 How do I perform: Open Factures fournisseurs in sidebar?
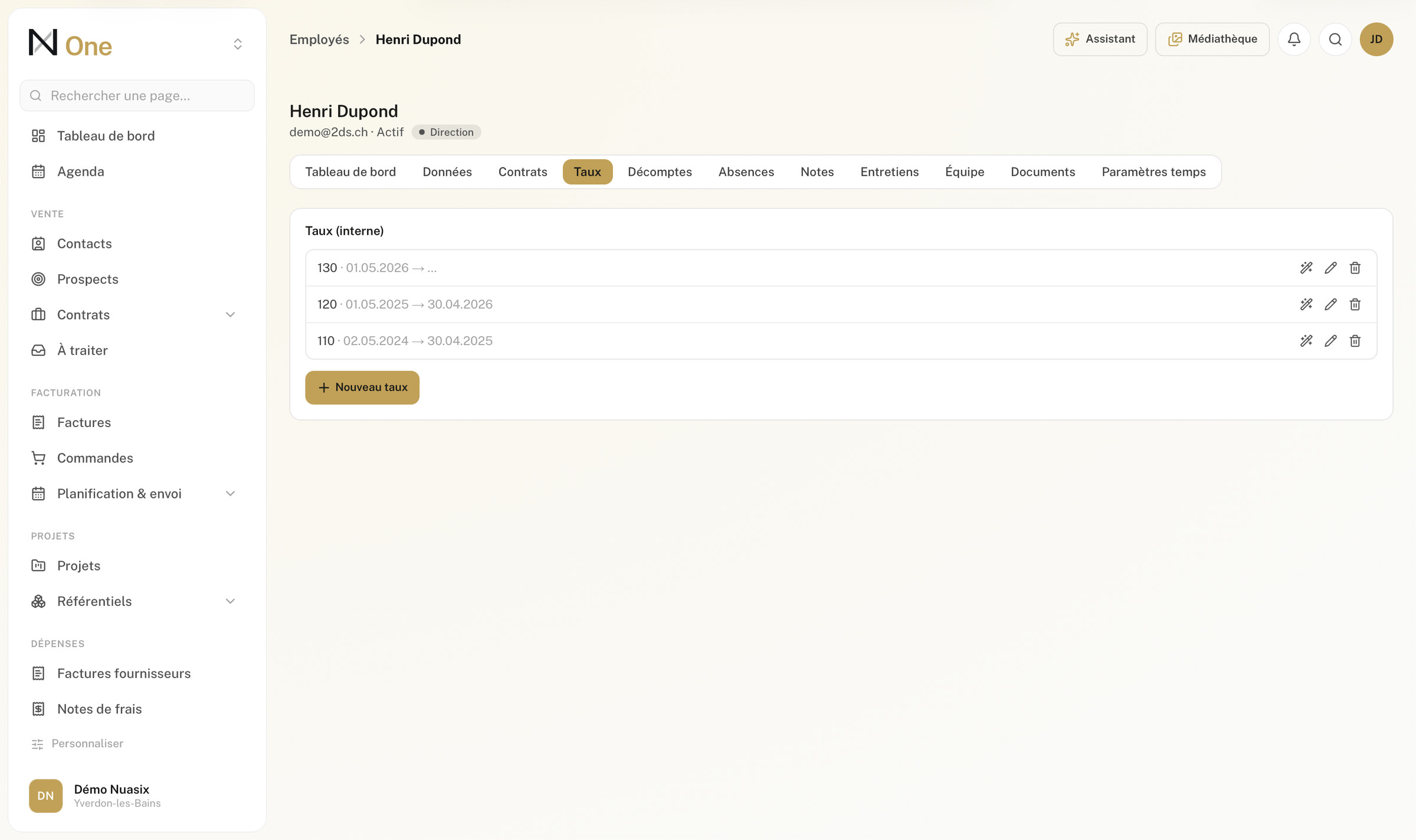[x=137, y=673]
